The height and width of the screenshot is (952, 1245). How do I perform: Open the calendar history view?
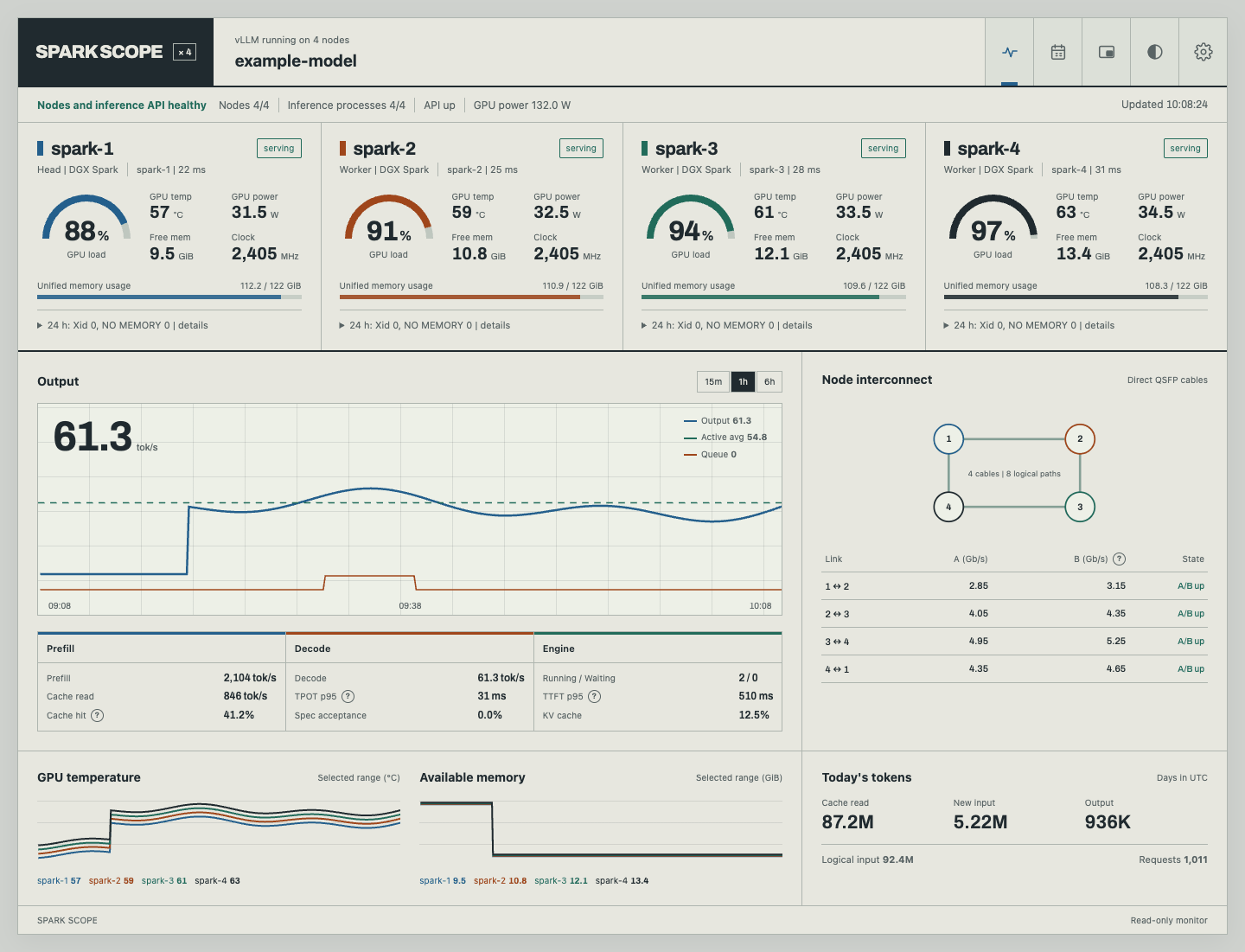1058,52
